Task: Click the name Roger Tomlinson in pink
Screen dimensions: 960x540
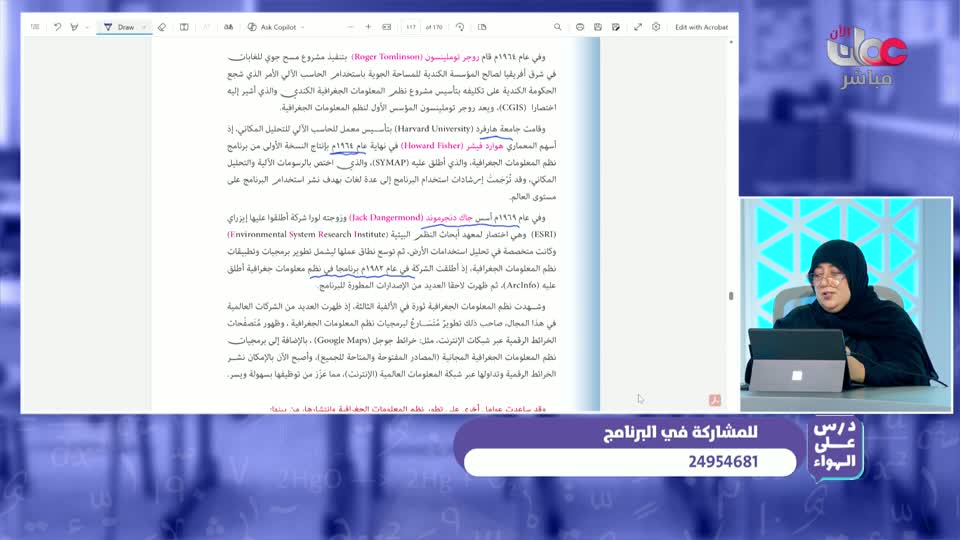Action: pyautogui.click(x=387, y=57)
